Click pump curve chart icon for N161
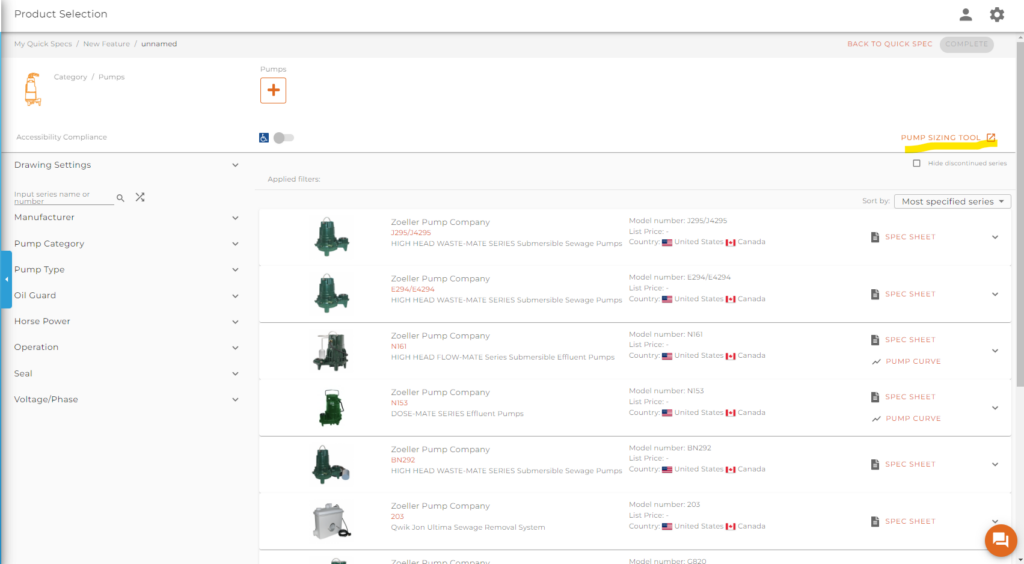This screenshot has width=1024, height=564. click(876, 362)
